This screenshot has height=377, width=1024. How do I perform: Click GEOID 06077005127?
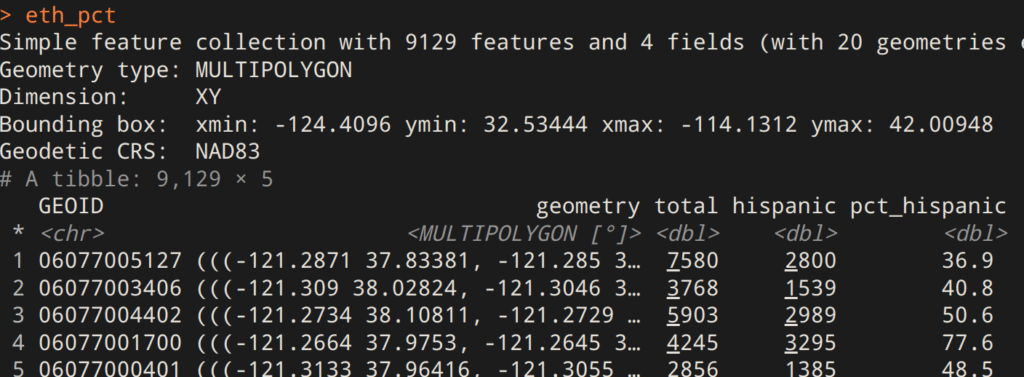pos(110,261)
